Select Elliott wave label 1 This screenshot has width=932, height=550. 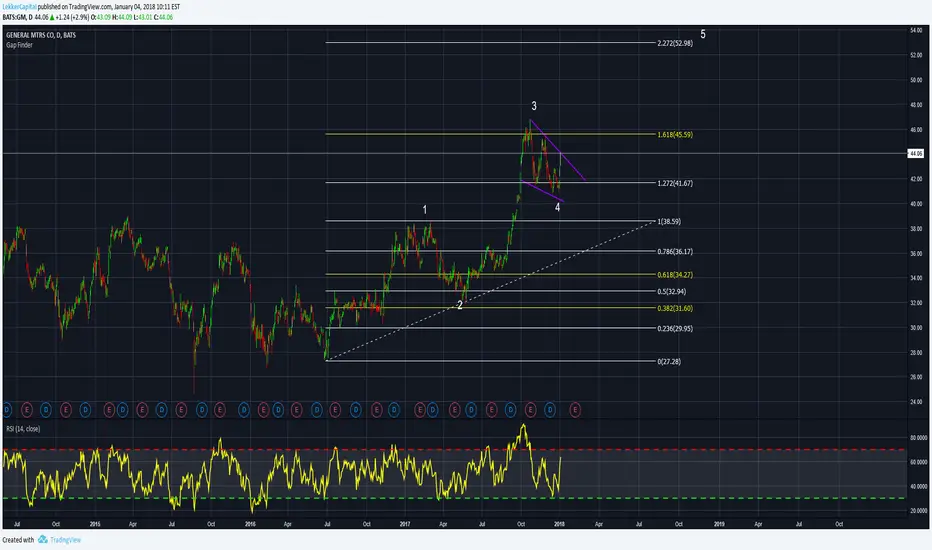(x=424, y=209)
